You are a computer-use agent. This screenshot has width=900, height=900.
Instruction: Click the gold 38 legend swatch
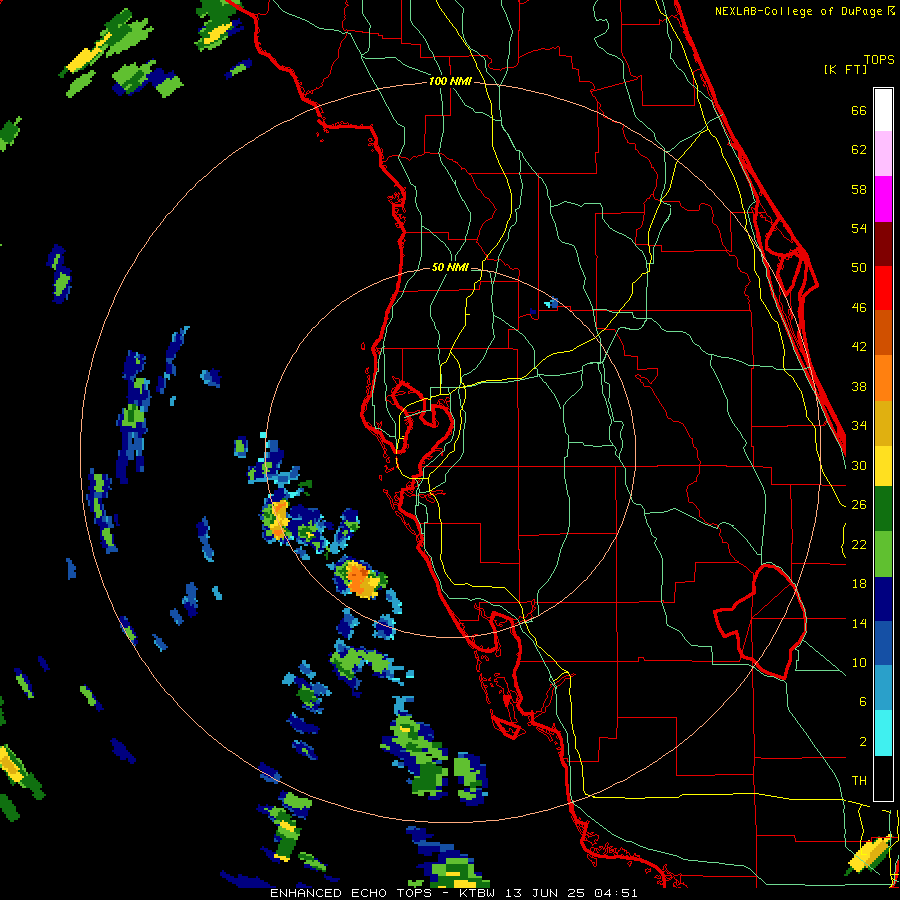point(883,423)
